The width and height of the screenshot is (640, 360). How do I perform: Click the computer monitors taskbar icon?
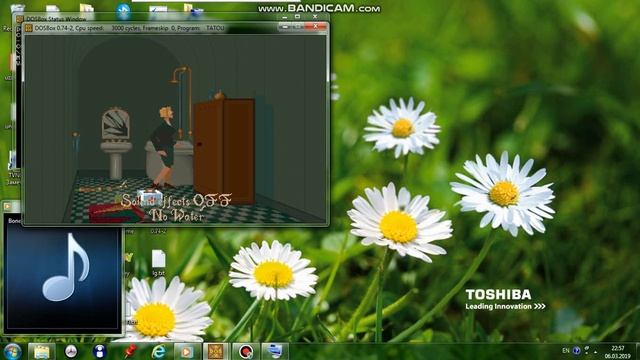point(275,351)
